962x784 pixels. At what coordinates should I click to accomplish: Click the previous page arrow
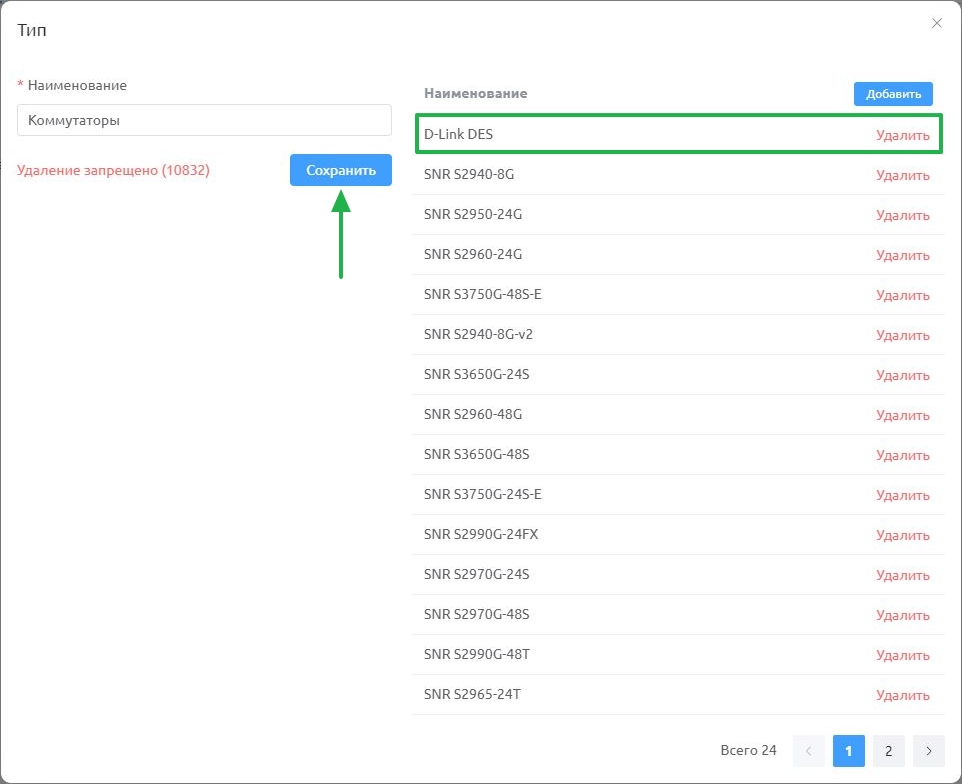(x=809, y=751)
